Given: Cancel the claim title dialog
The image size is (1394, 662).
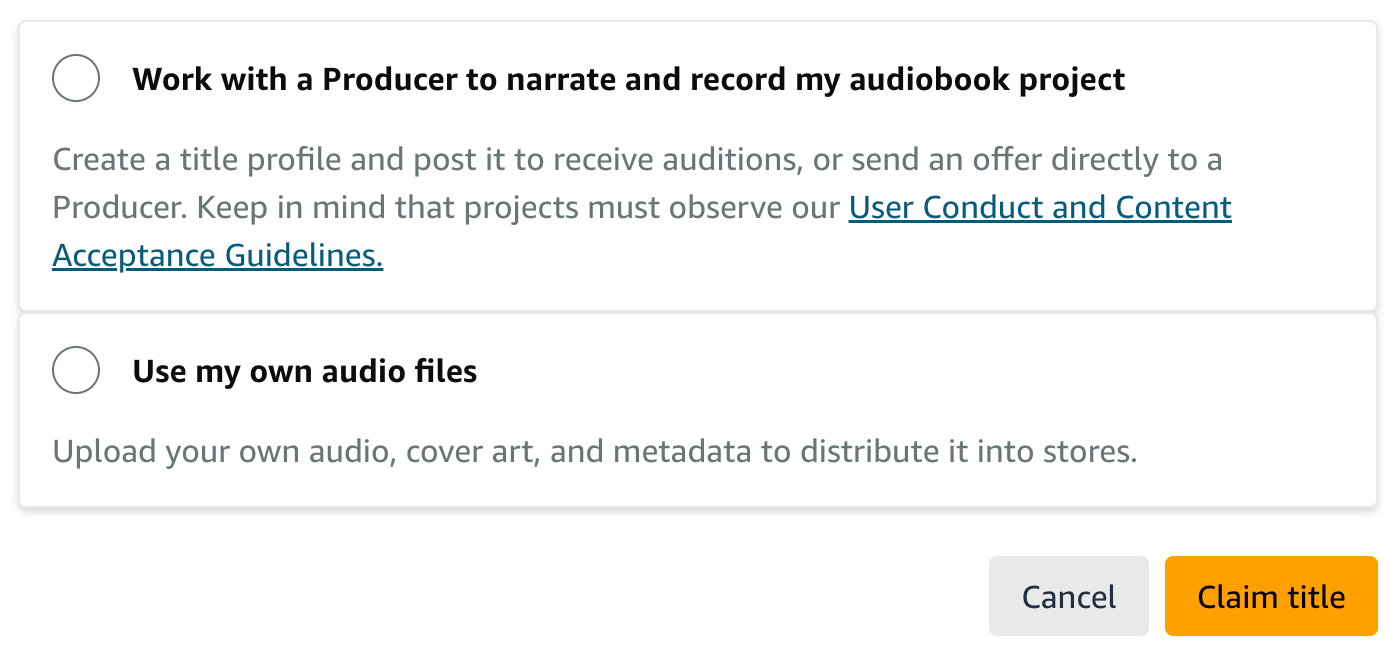Looking at the screenshot, I should pos(1069,596).
